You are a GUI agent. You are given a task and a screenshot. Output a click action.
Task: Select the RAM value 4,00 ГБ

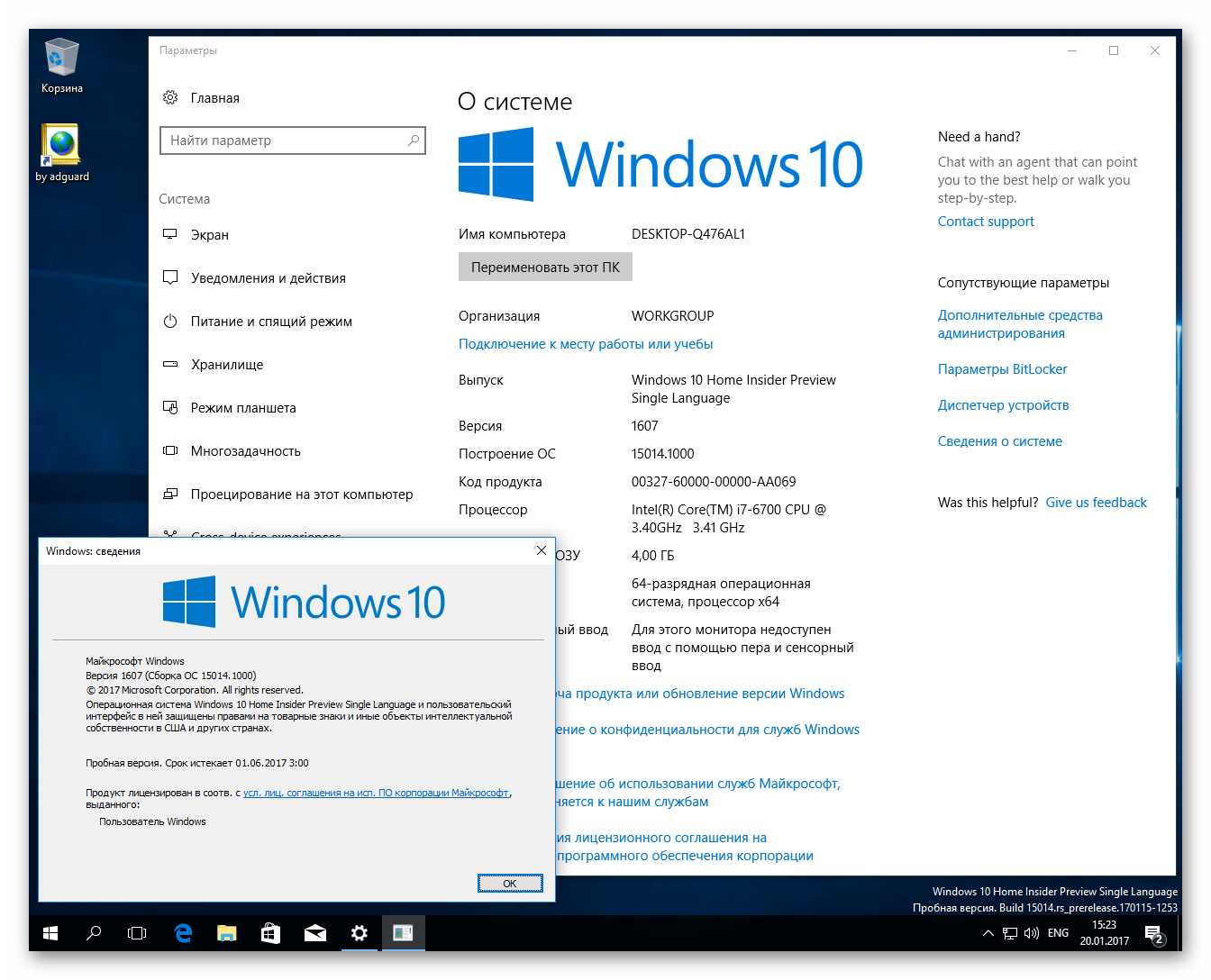653,556
